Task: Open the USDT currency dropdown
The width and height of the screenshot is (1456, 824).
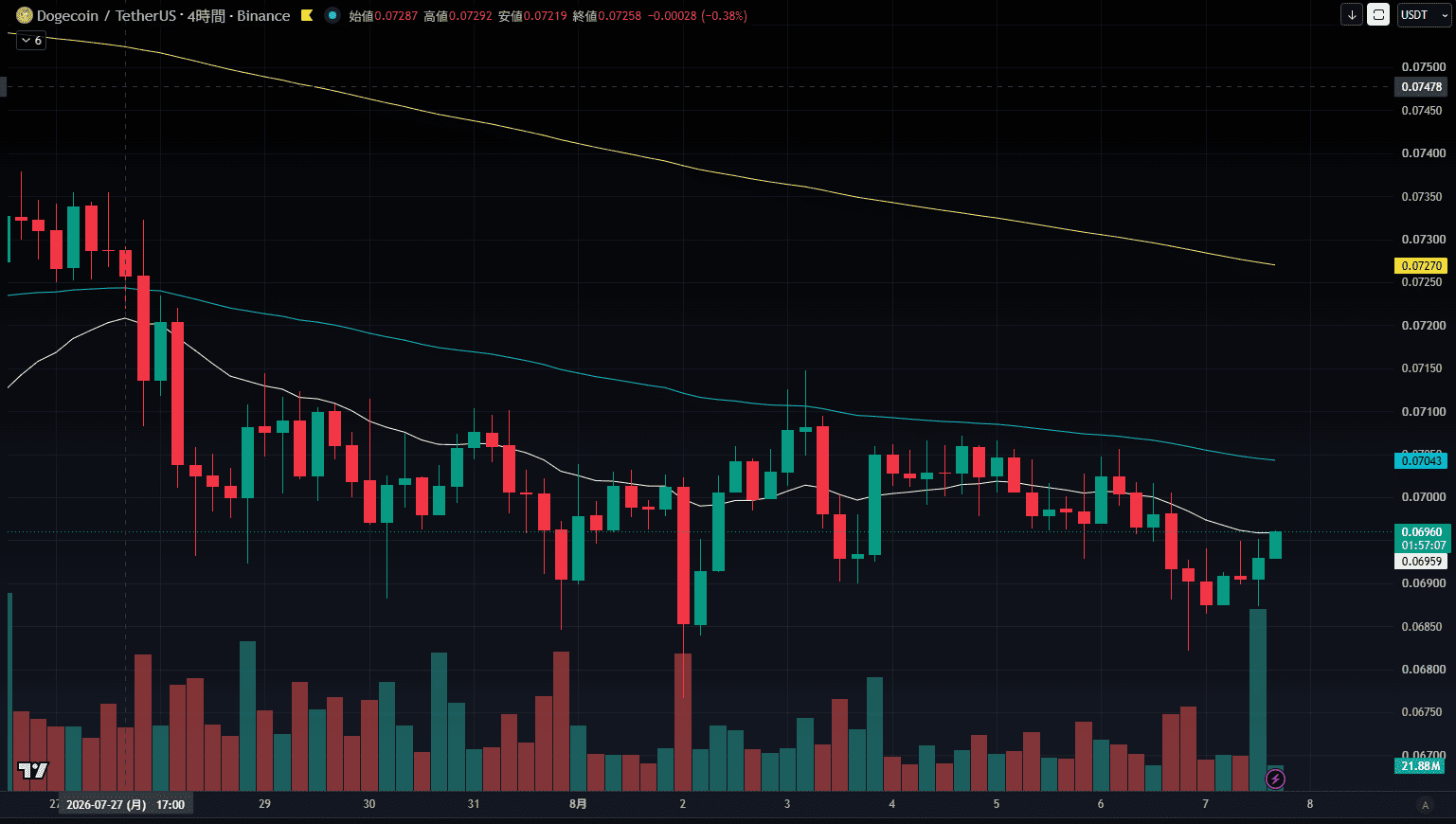Action: 1423,15
